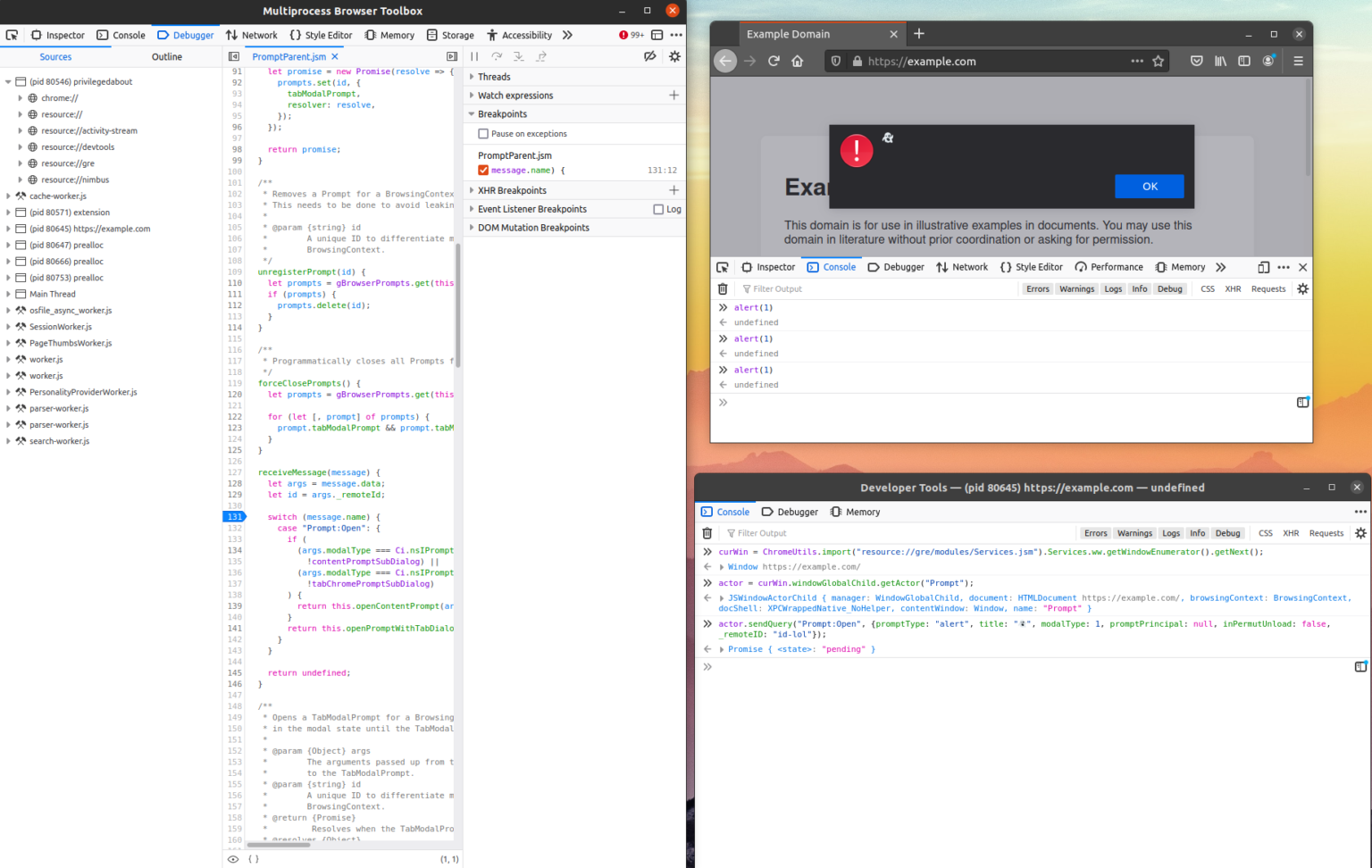Screen dimensions: 1372x868
Task: Click the 99+ error count badge in Toolbox
Action: tap(632, 34)
